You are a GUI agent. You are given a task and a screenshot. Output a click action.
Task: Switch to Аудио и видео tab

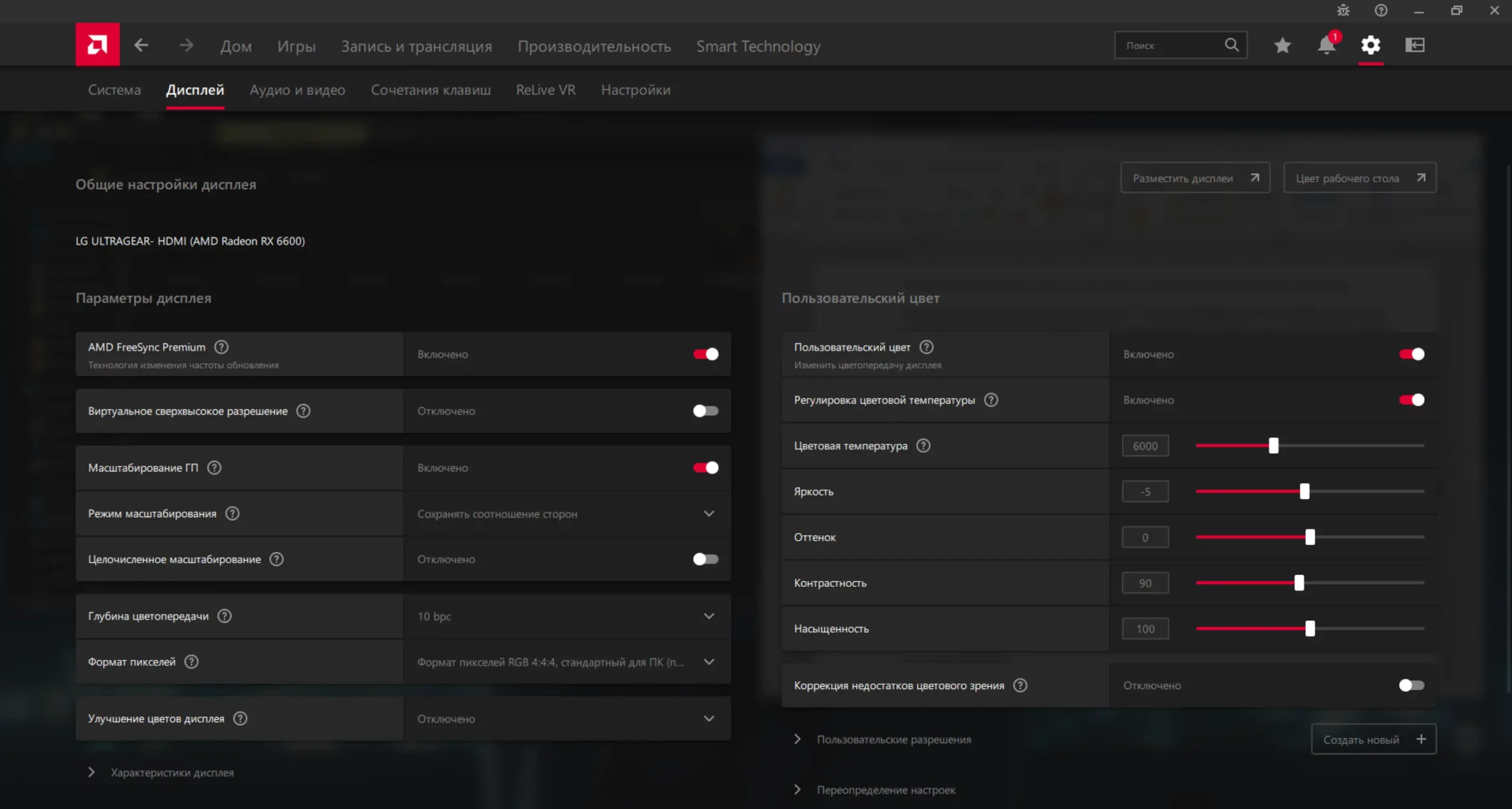click(x=297, y=90)
